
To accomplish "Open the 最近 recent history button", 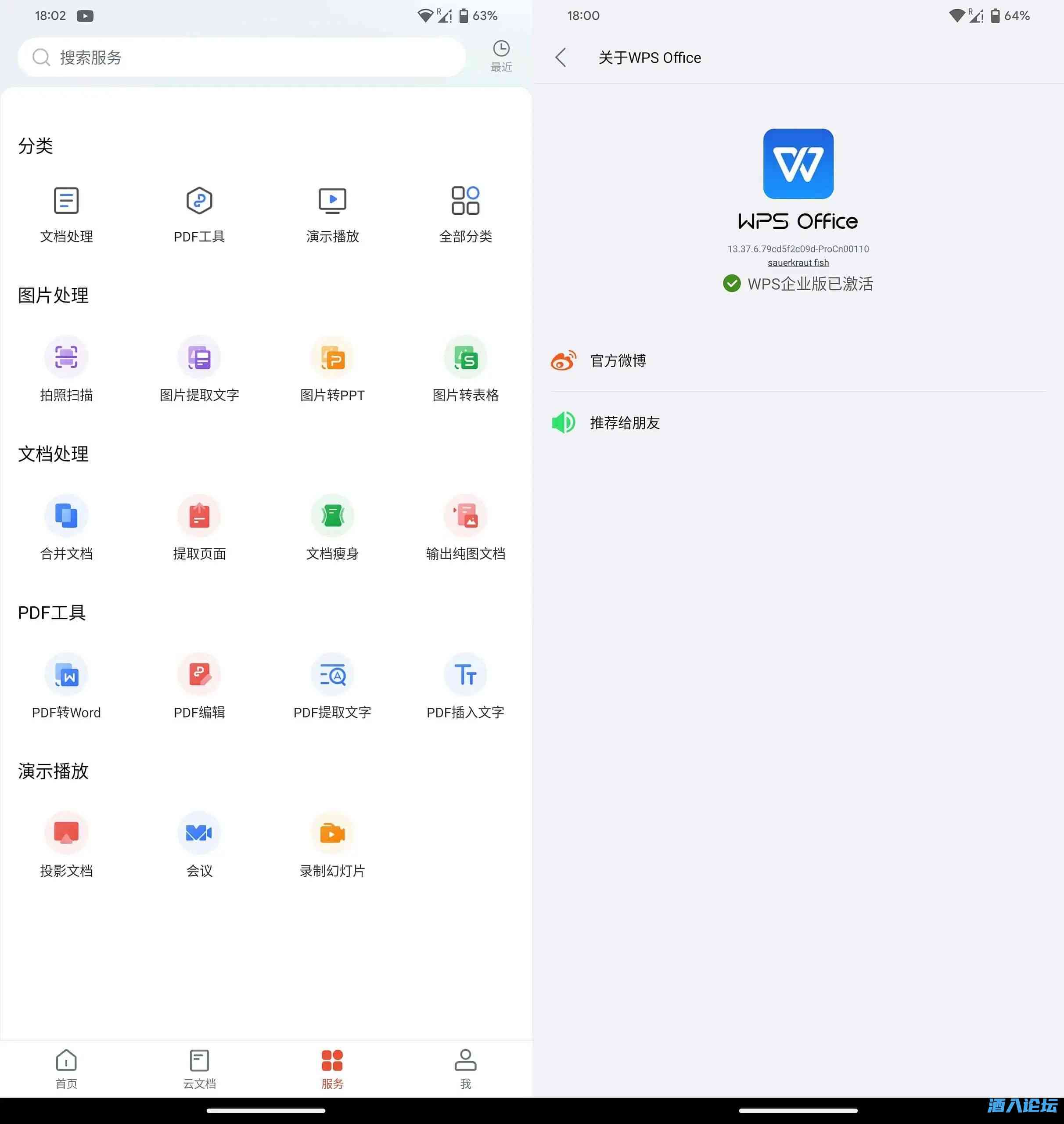I will click(x=501, y=56).
